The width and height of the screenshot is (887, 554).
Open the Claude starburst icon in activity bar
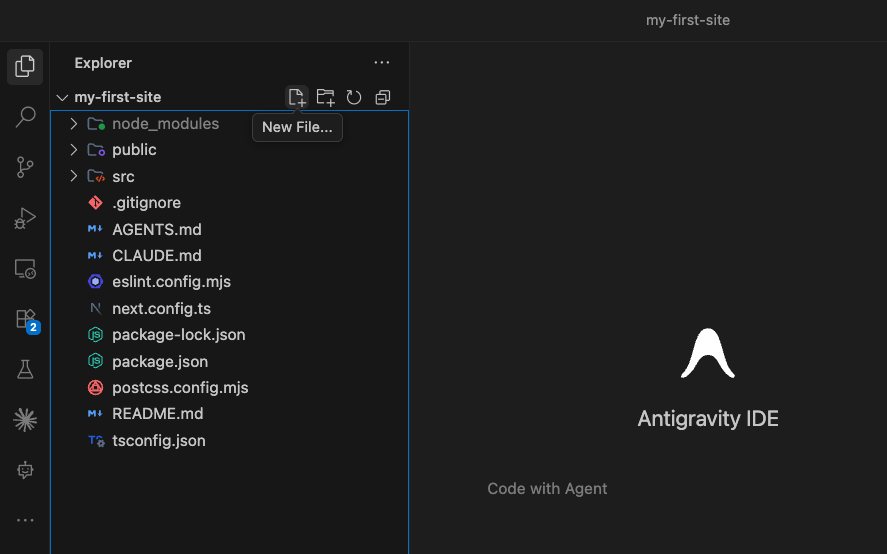pyautogui.click(x=25, y=420)
